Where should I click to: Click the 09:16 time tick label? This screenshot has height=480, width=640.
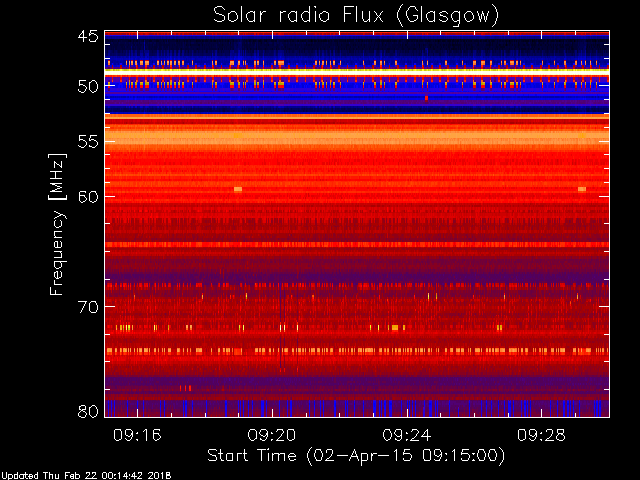[137, 436]
